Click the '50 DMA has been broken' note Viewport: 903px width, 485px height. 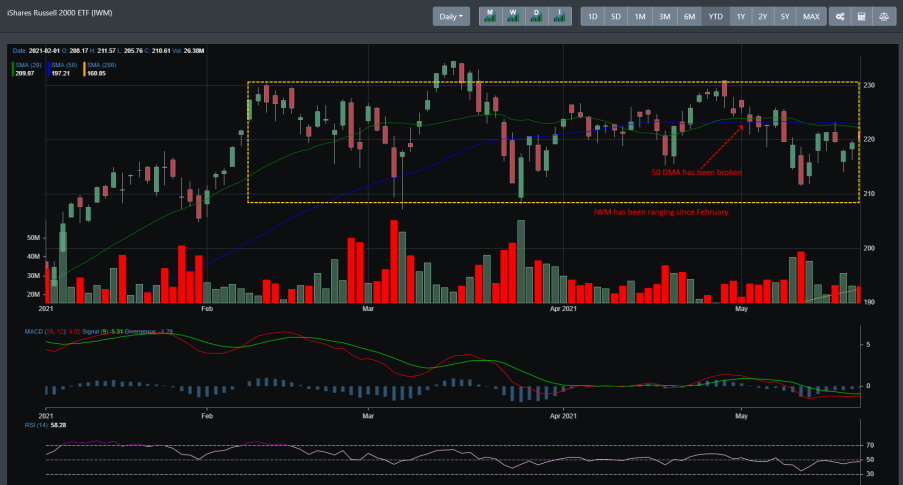[x=696, y=172]
